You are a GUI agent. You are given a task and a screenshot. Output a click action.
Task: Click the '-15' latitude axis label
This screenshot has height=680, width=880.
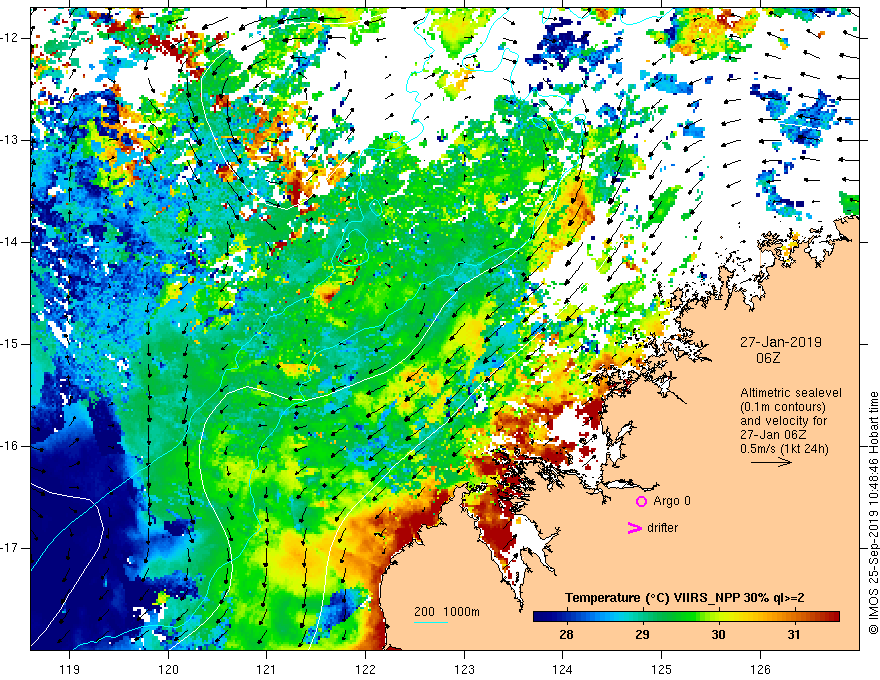10,344
